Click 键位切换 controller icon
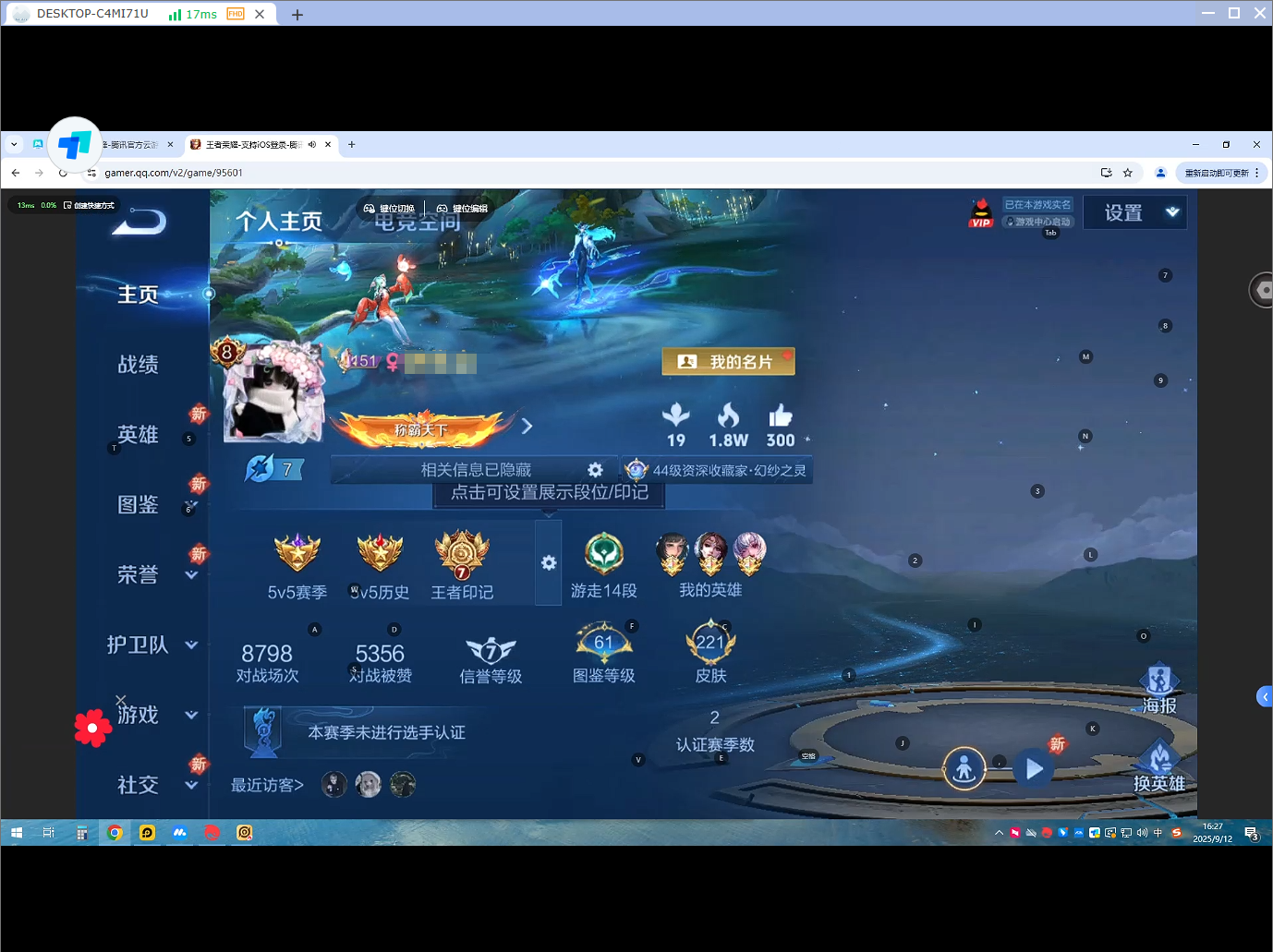 tap(370, 209)
